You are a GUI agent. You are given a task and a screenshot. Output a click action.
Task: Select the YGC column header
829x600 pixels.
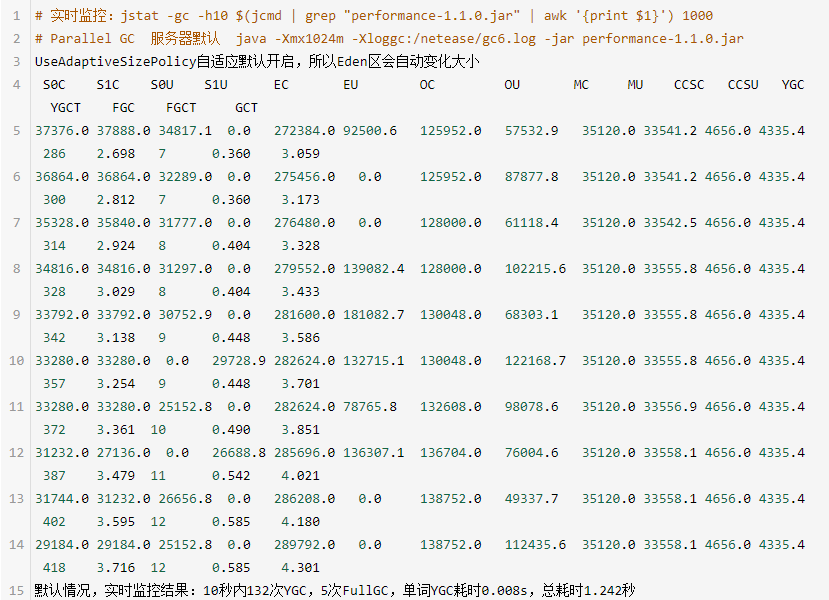pos(793,85)
